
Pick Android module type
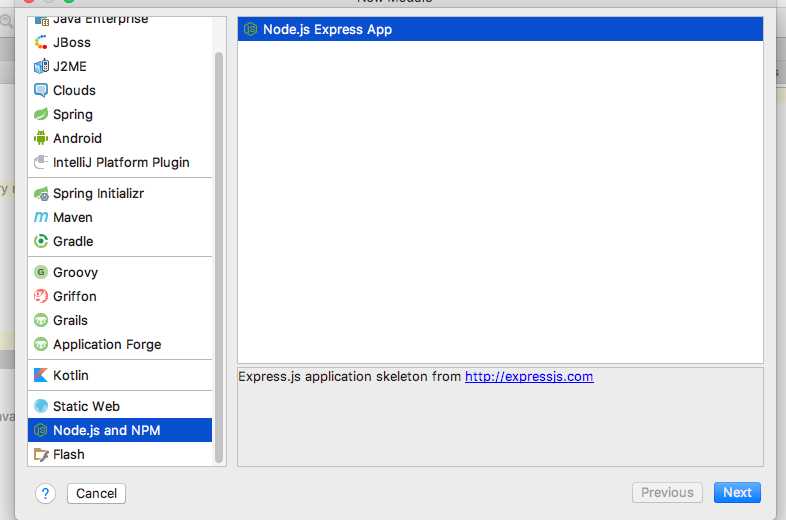[x=120, y=138]
